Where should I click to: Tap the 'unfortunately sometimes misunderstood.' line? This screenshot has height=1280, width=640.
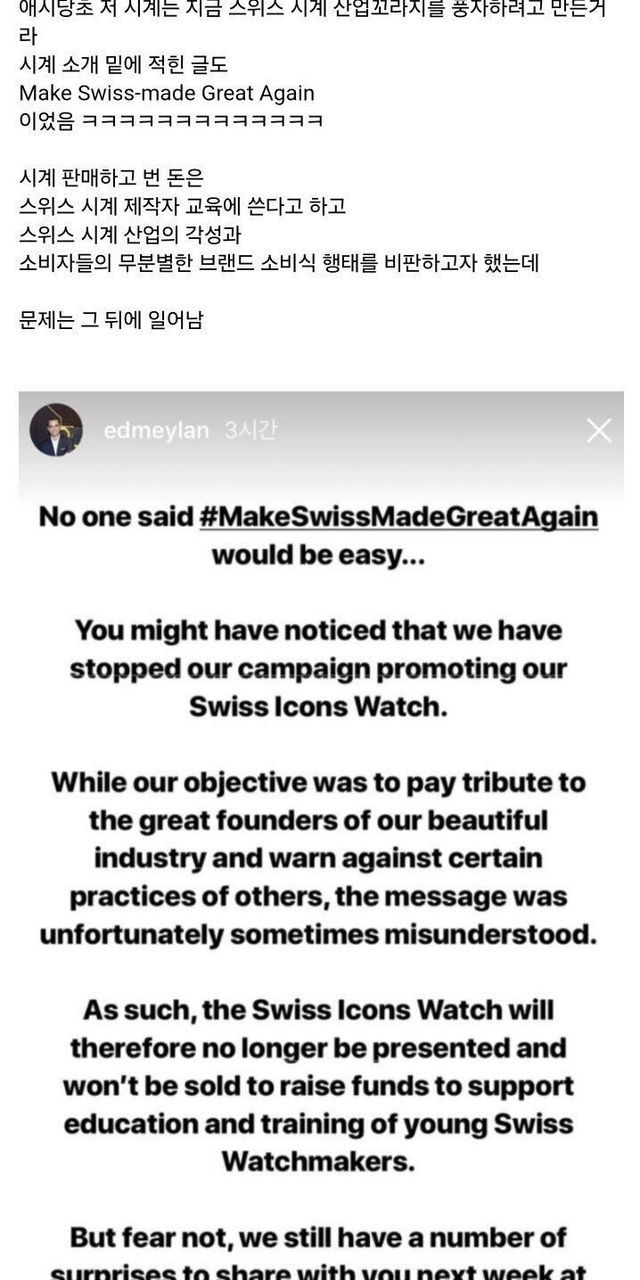click(318, 933)
